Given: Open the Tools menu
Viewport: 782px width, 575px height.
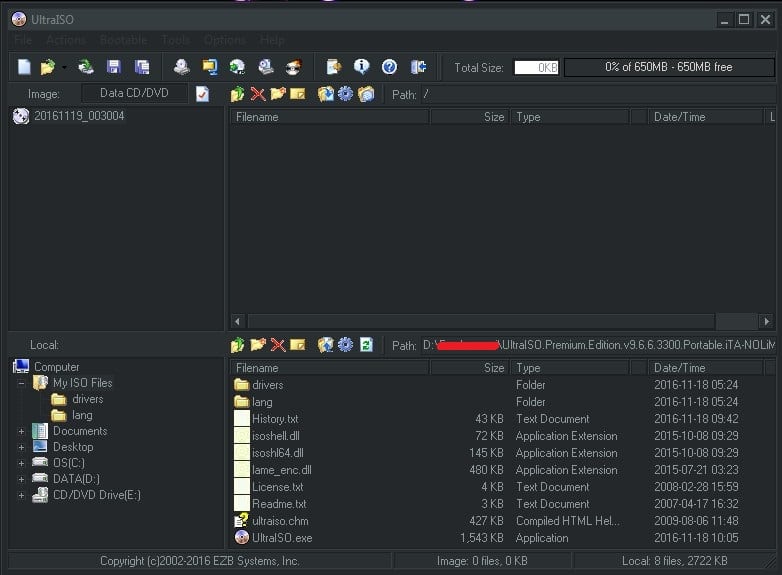Looking at the screenshot, I should pos(176,40).
